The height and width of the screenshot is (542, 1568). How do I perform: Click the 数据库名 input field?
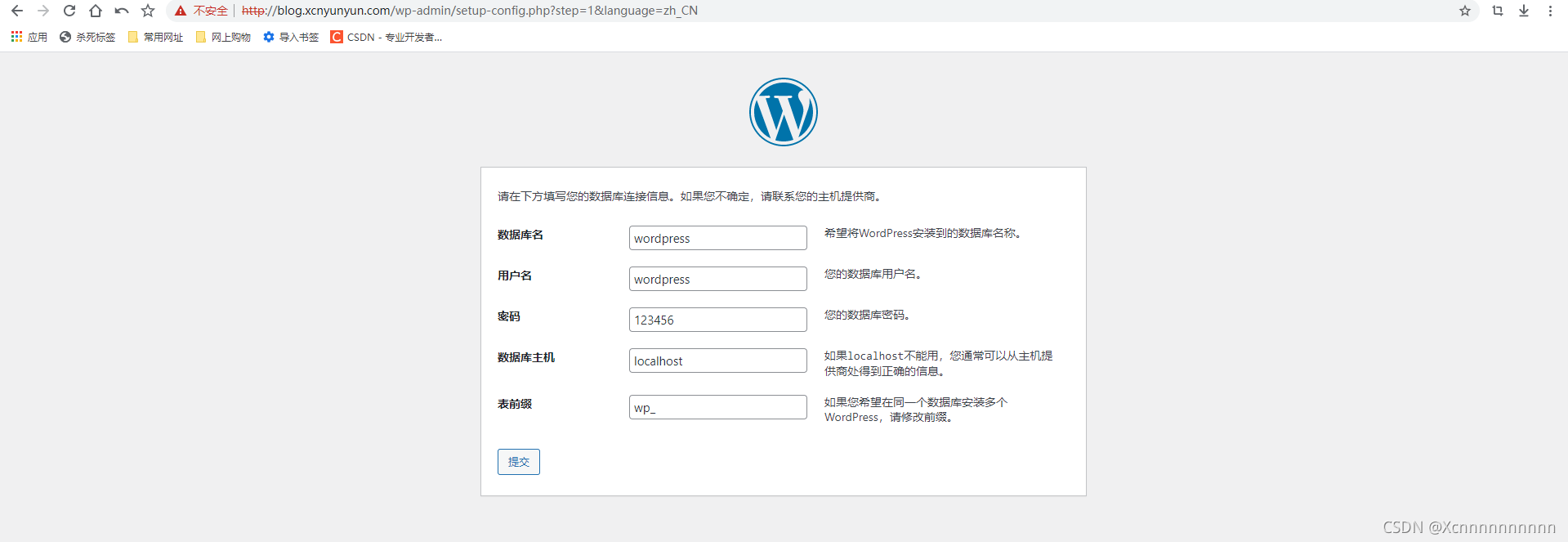click(718, 238)
